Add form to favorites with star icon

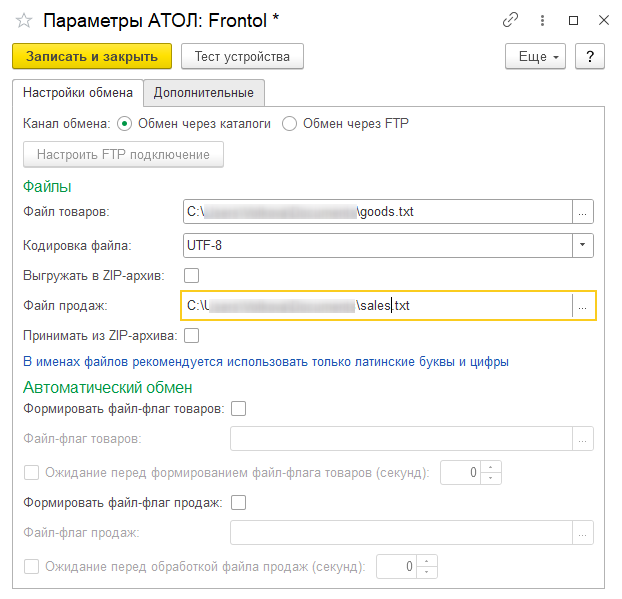(x=24, y=20)
